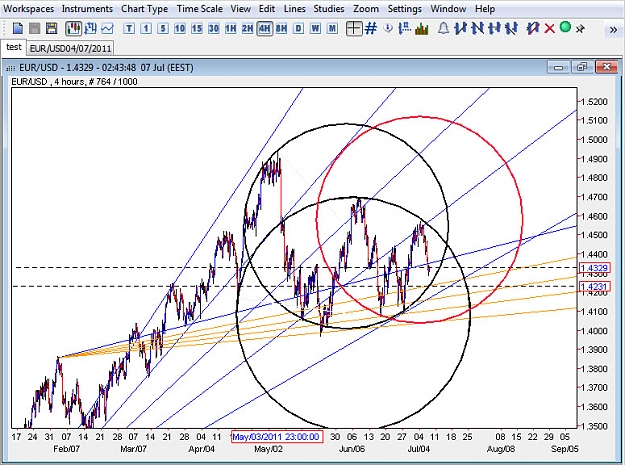
Task: Click the price scale levels icon
Action: coord(405,29)
